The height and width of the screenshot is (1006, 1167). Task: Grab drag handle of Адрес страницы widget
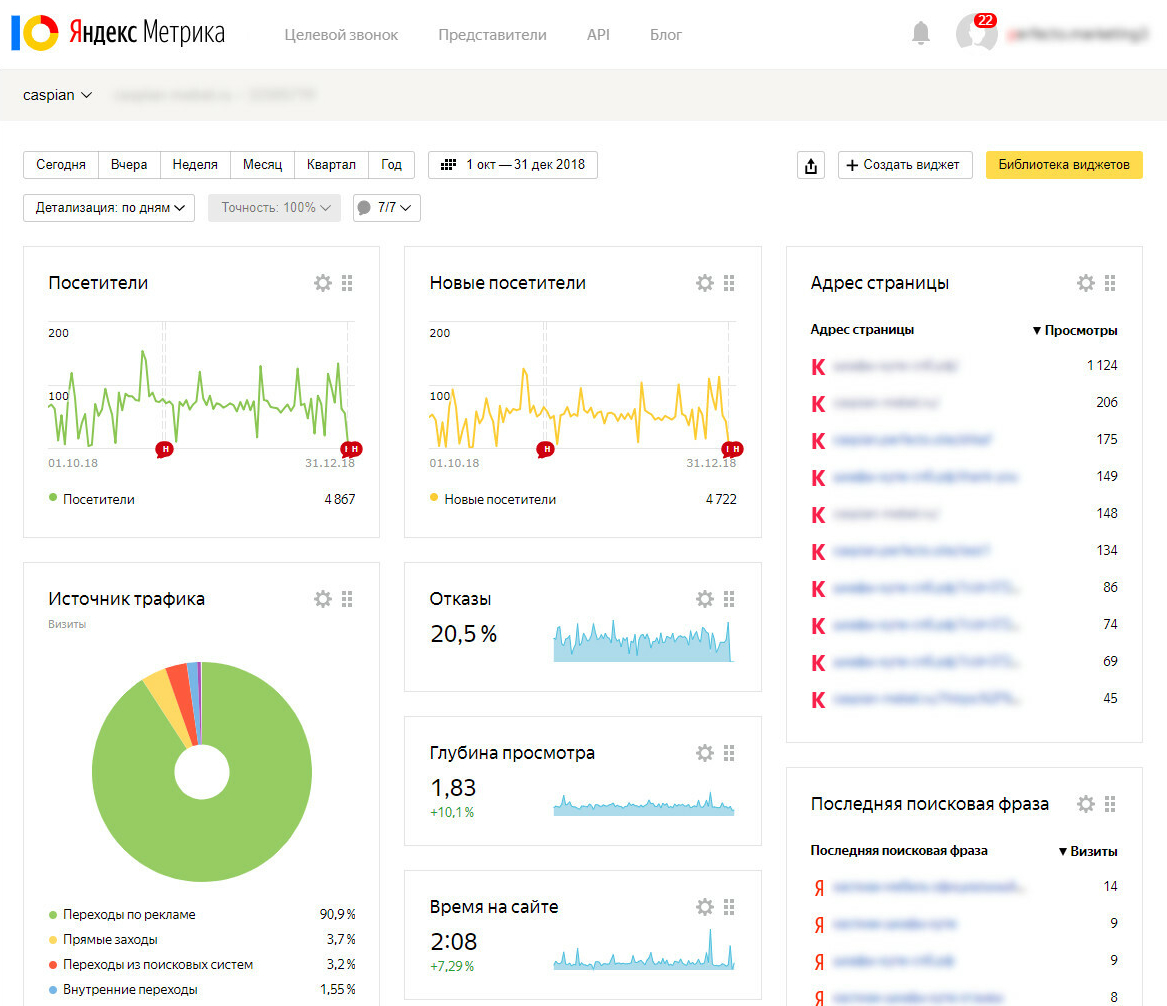point(1110,283)
